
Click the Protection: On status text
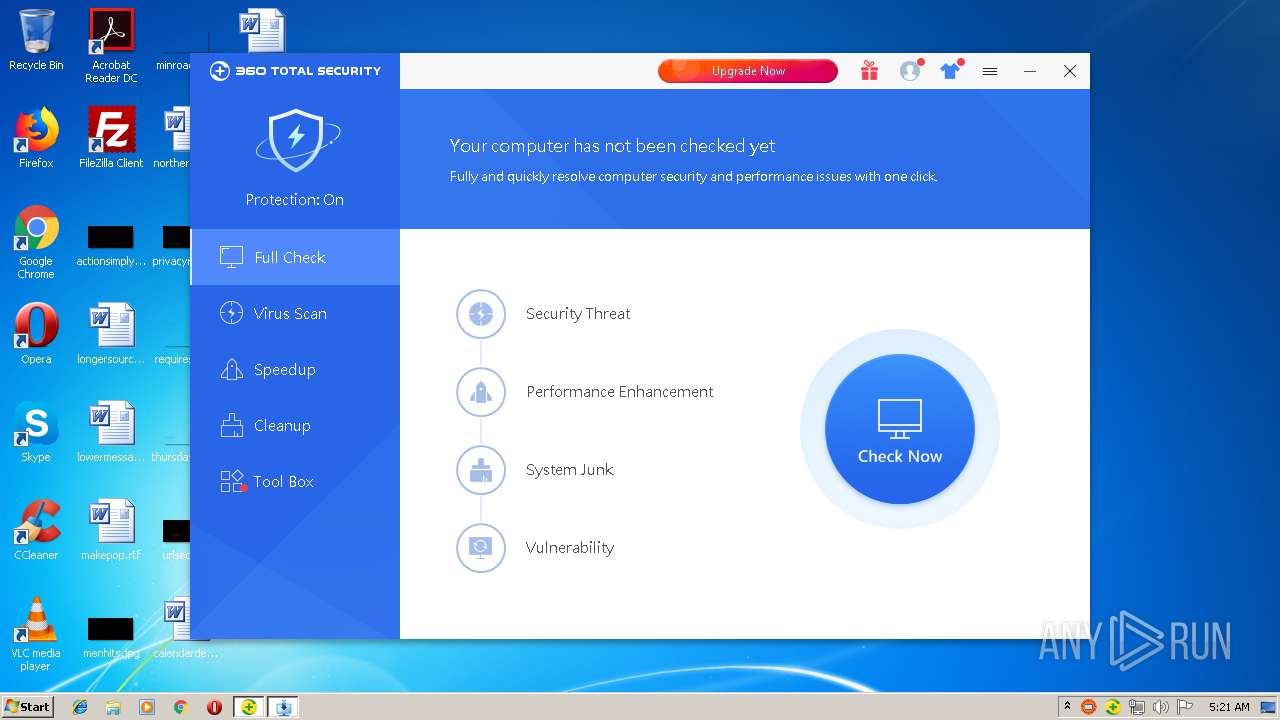pyautogui.click(x=295, y=200)
